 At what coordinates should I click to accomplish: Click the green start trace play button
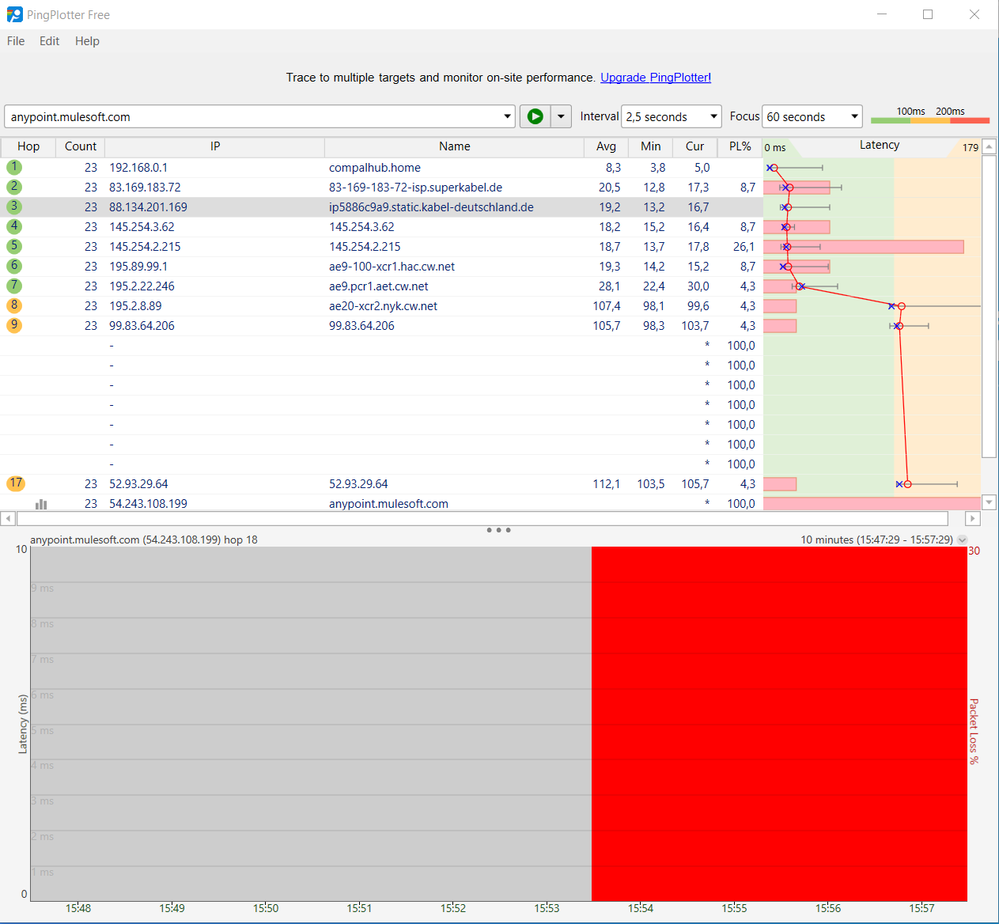(535, 117)
